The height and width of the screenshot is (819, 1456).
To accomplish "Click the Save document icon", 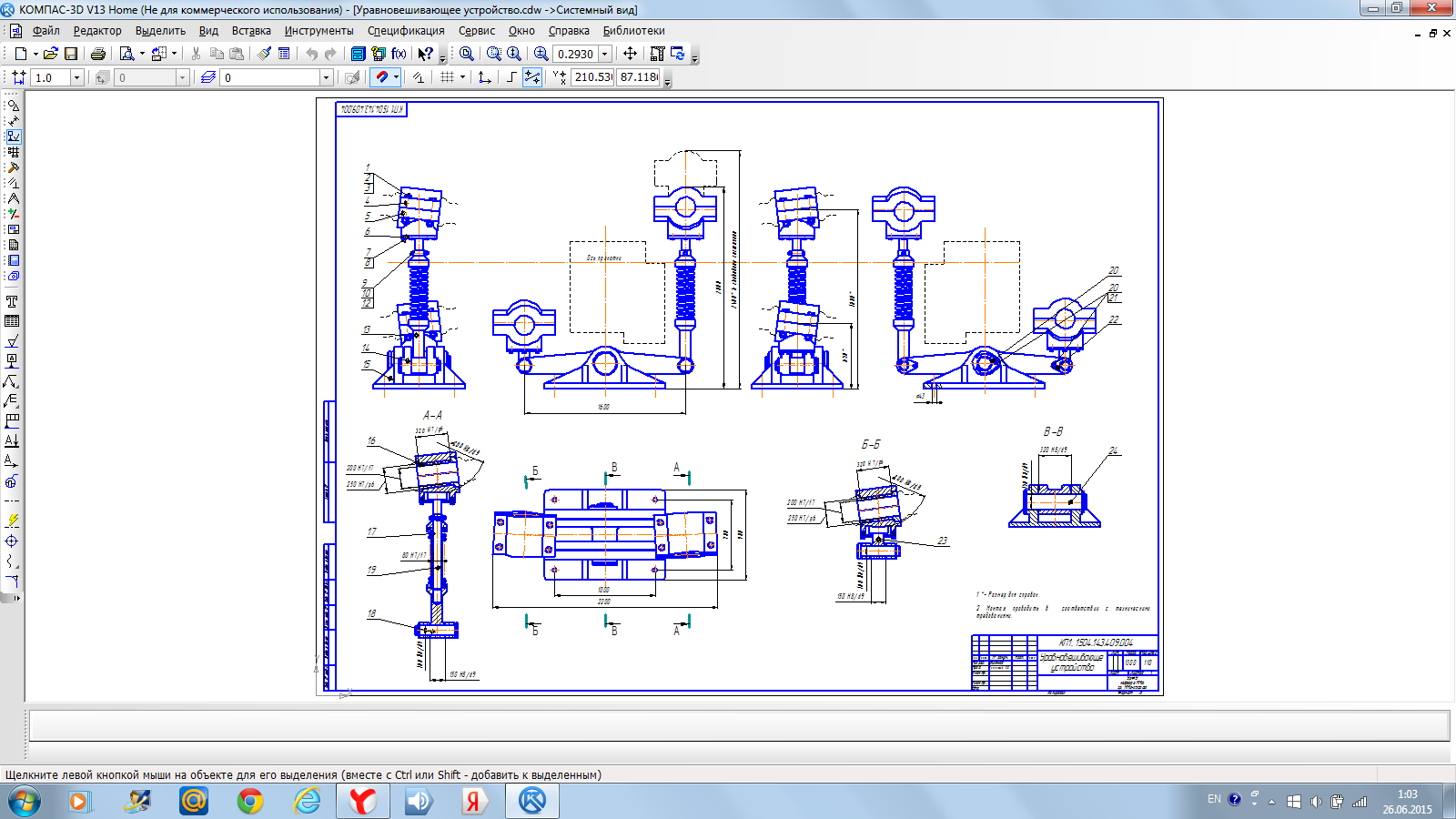I will tap(71, 54).
